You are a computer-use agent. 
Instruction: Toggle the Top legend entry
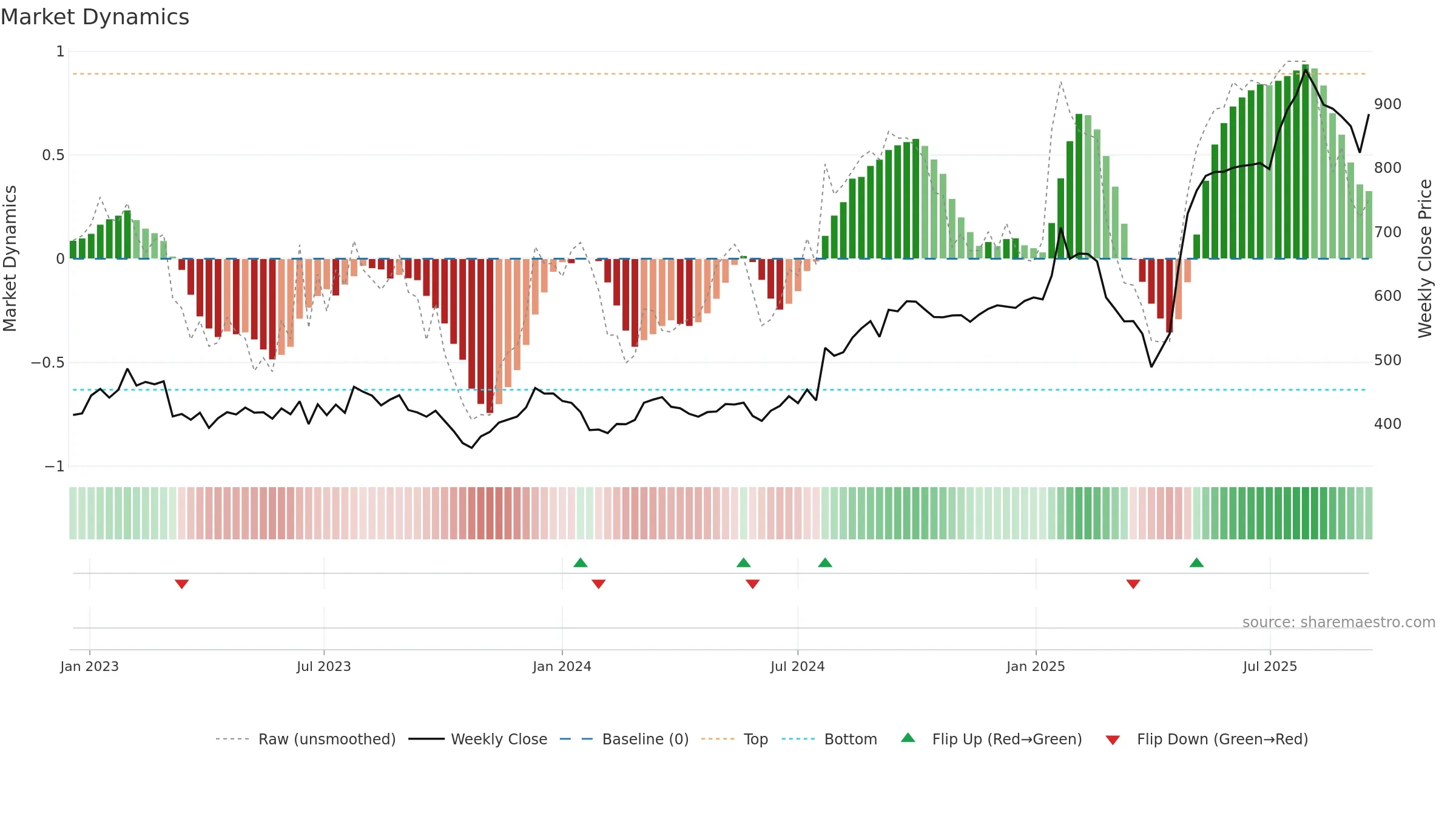[x=734, y=740]
